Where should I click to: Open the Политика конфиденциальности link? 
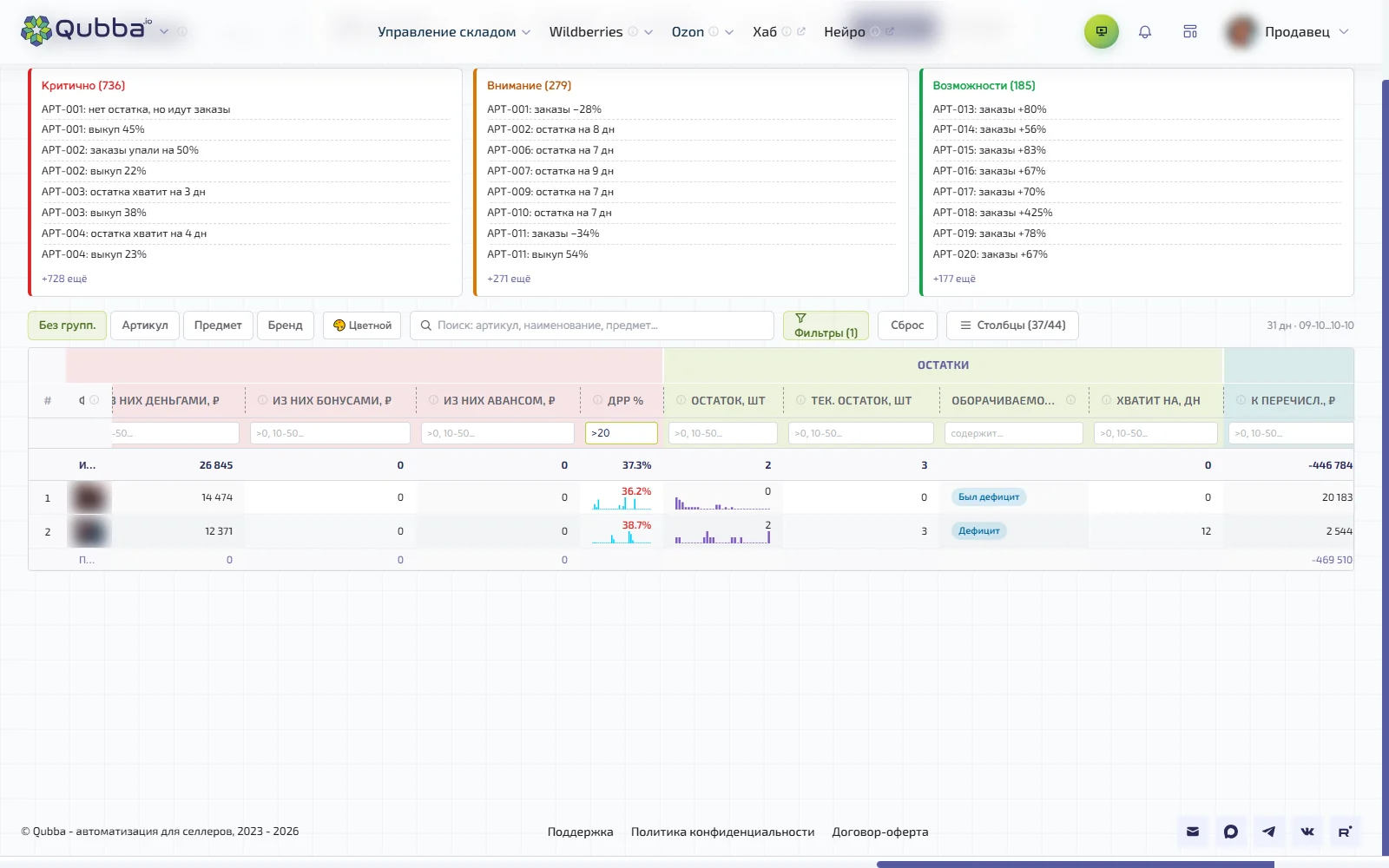(x=722, y=832)
